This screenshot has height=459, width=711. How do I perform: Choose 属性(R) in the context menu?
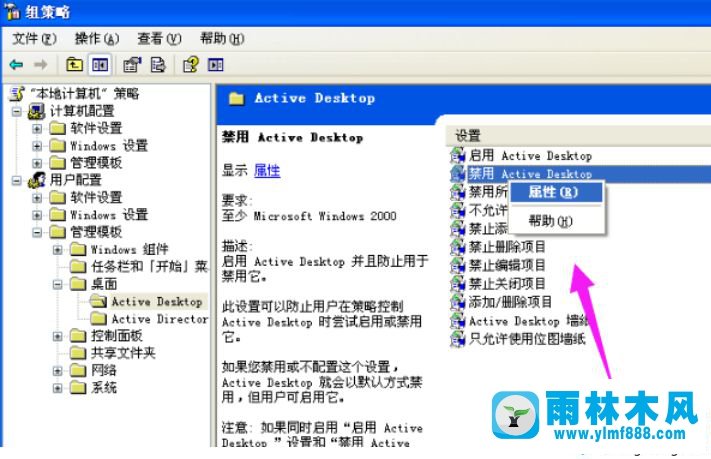[x=557, y=192]
